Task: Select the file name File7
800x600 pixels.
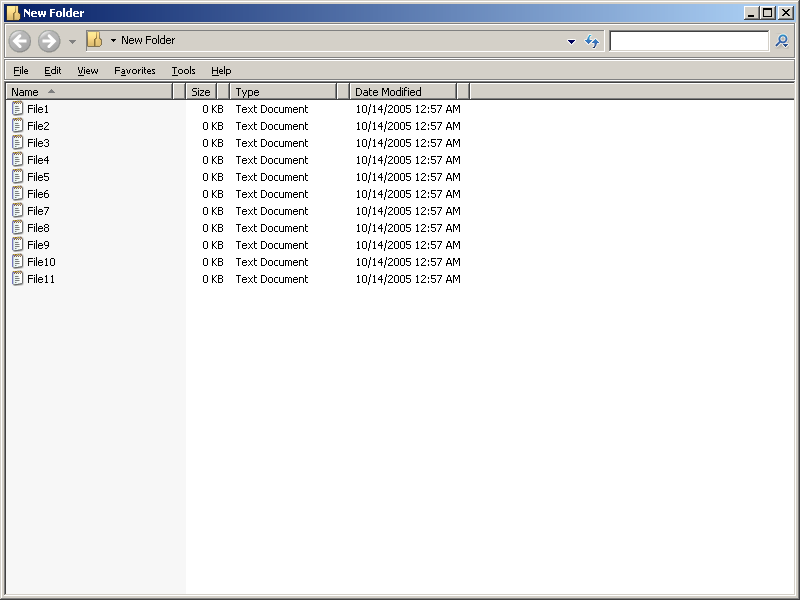Action: click(38, 211)
